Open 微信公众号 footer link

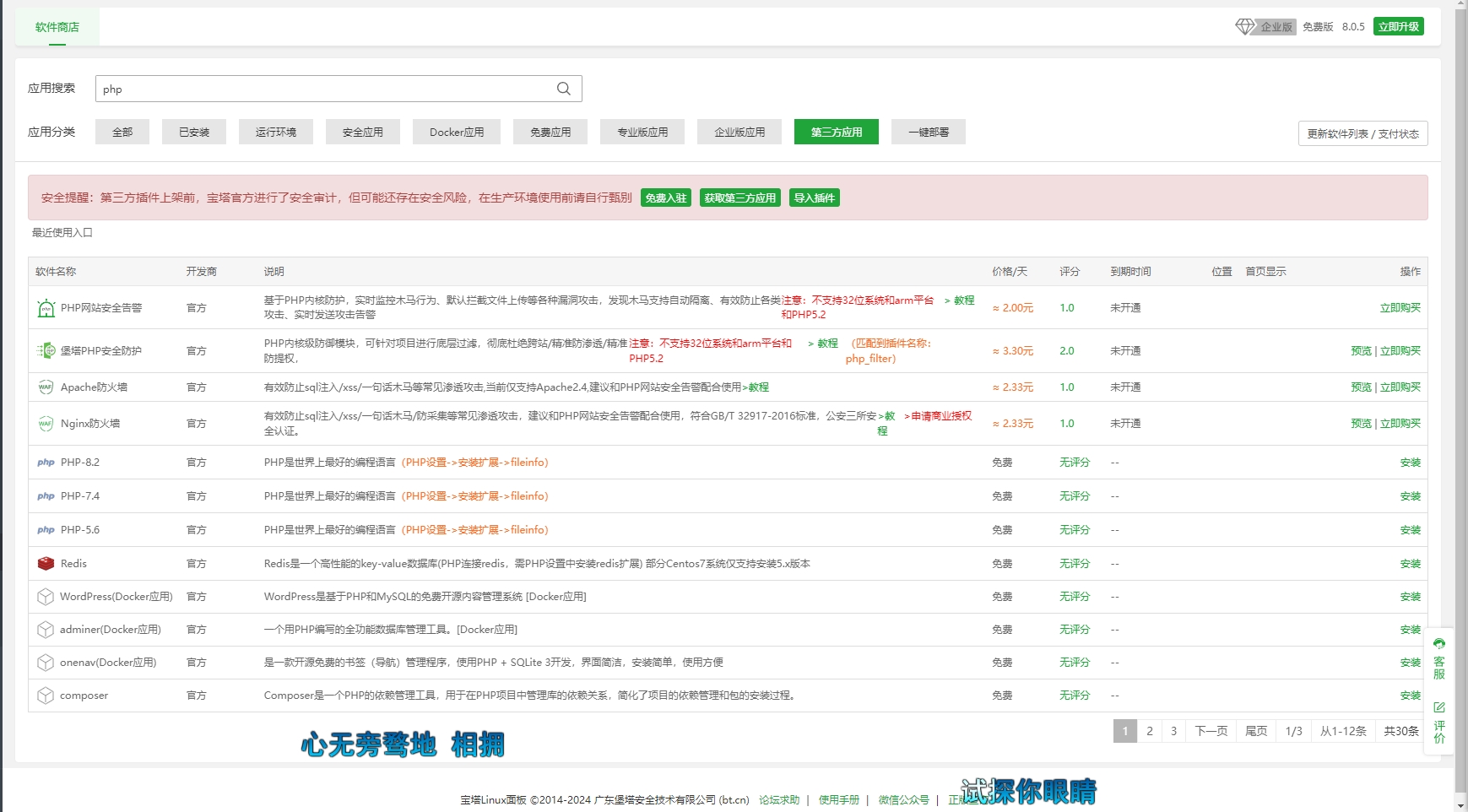[903, 800]
